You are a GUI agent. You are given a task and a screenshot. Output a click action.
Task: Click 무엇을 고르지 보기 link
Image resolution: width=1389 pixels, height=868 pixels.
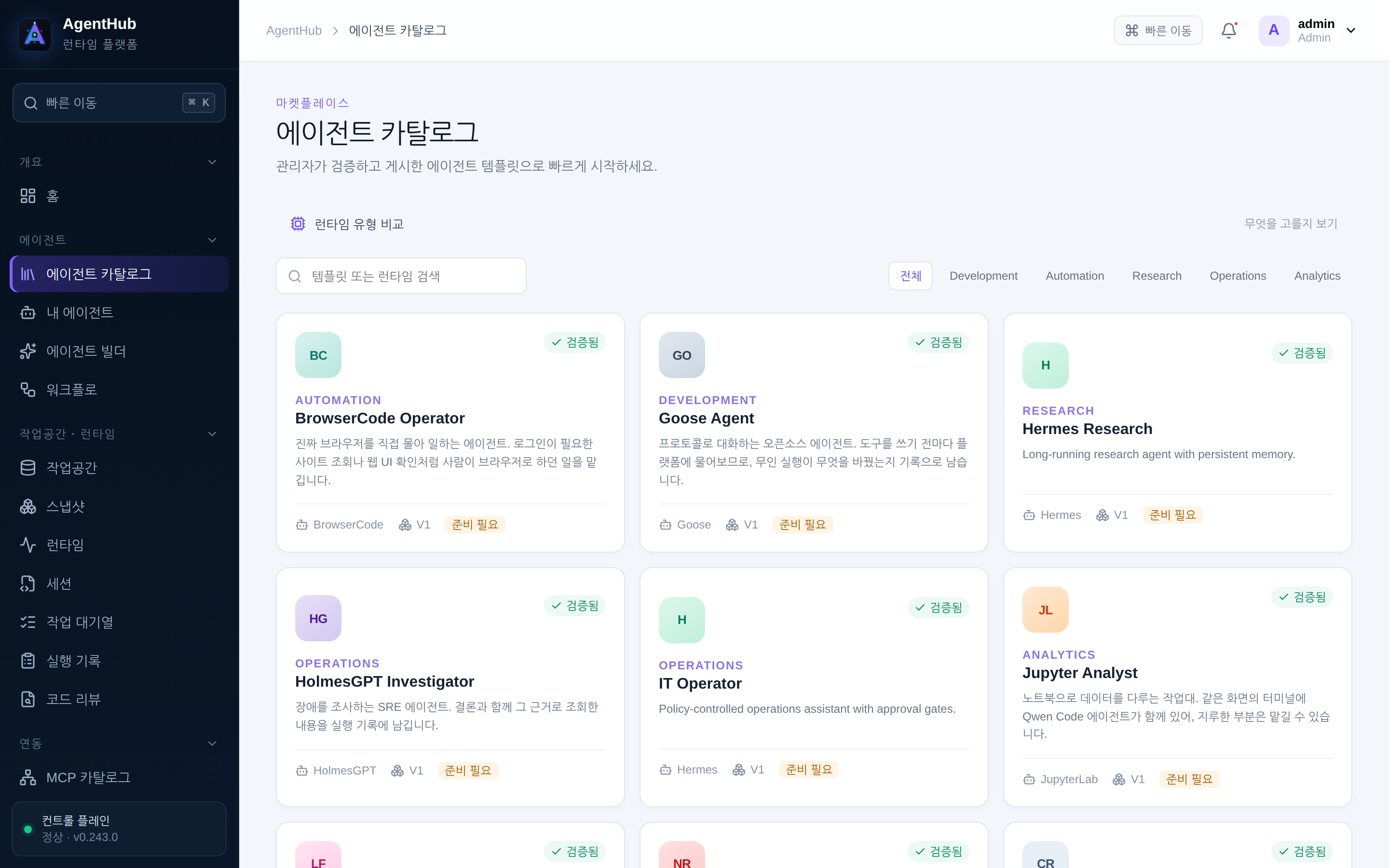pyautogui.click(x=1290, y=224)
